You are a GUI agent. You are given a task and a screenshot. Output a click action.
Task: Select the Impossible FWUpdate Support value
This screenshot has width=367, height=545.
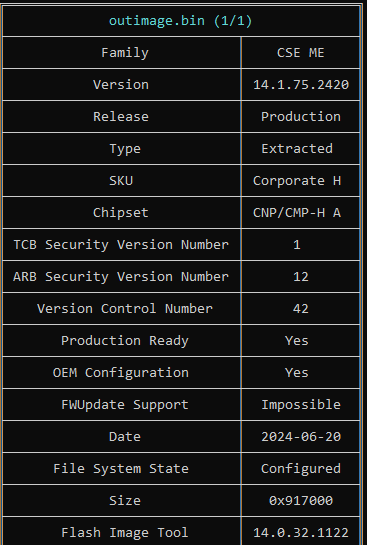tap(301, 405)
